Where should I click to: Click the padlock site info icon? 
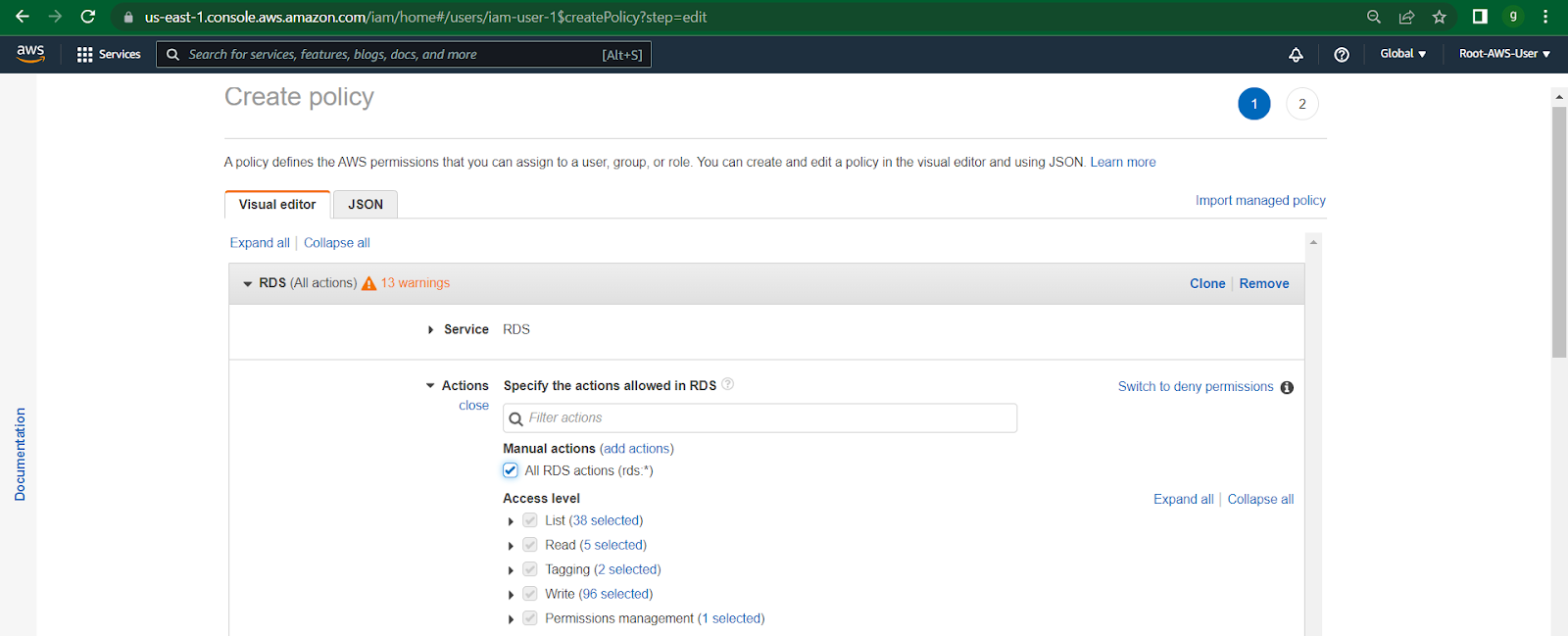[128, 17]
